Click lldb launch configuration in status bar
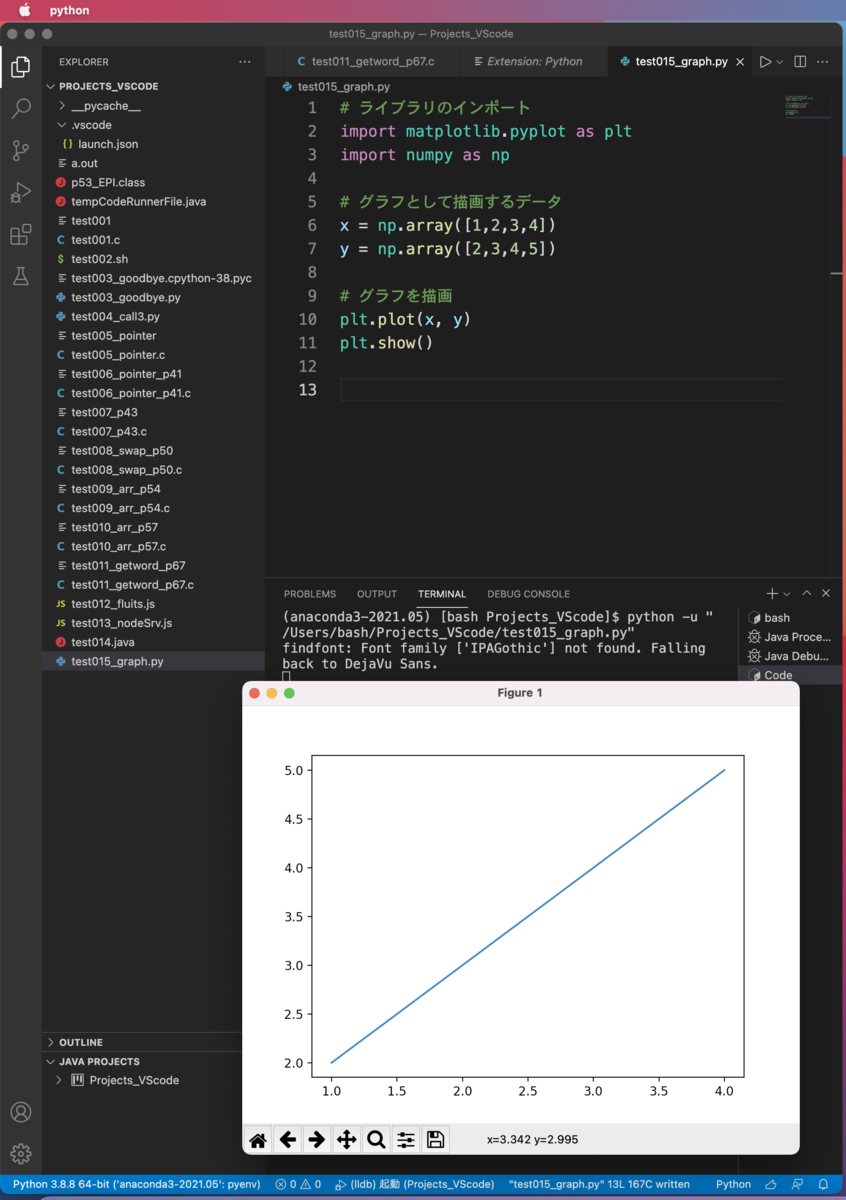 click(x=414, y=1184)
